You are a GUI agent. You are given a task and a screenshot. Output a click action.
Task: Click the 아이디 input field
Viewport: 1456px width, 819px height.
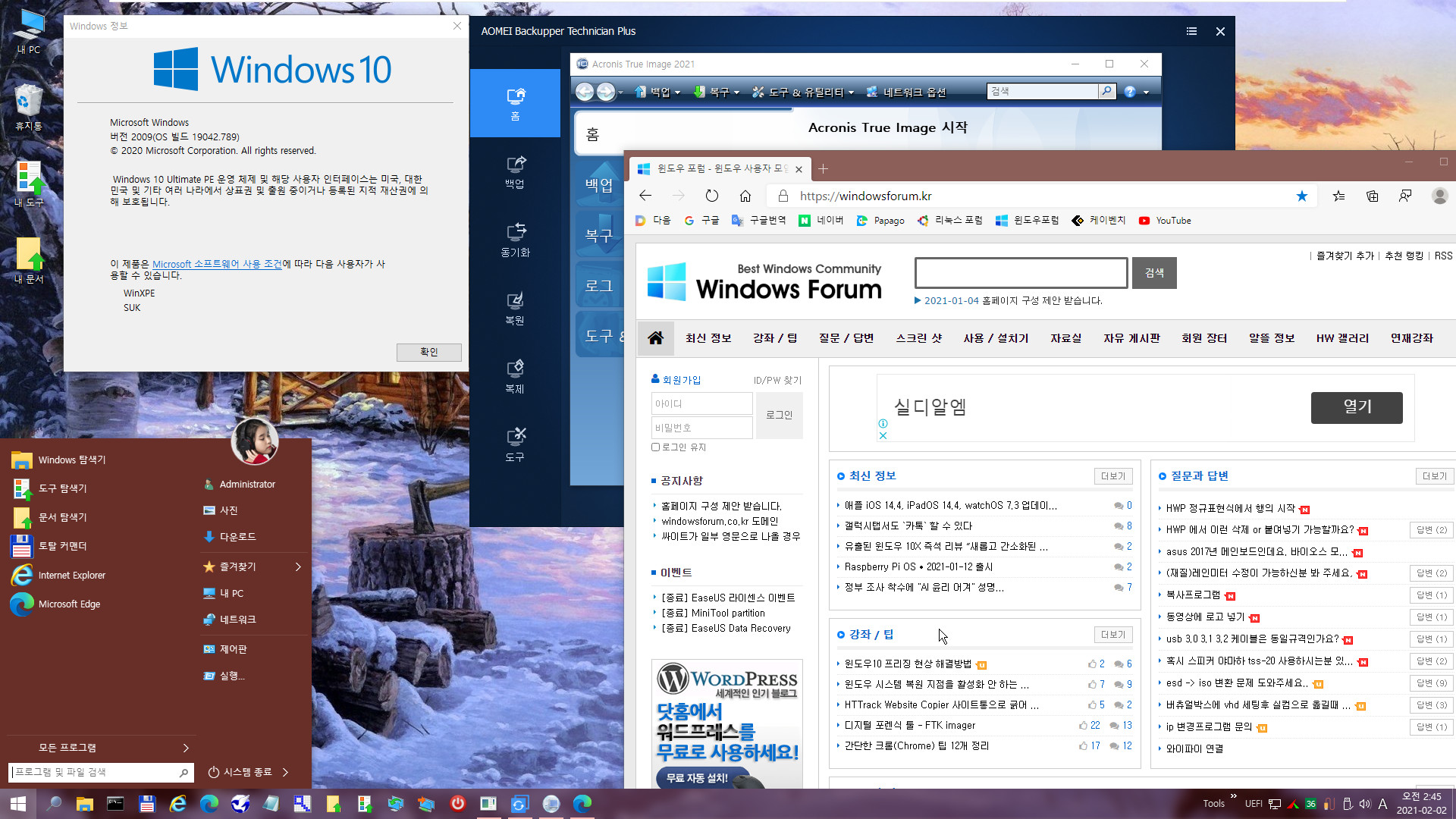701,403
